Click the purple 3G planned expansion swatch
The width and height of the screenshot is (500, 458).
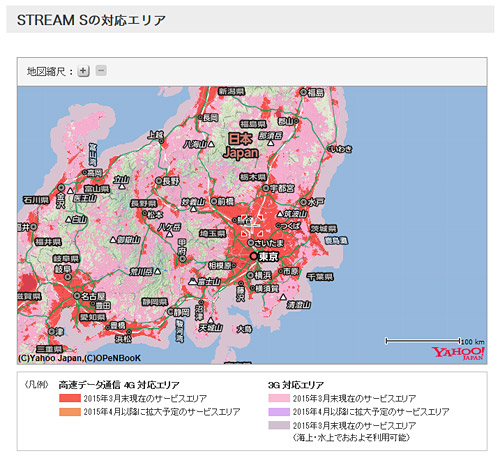coord(279,412)
